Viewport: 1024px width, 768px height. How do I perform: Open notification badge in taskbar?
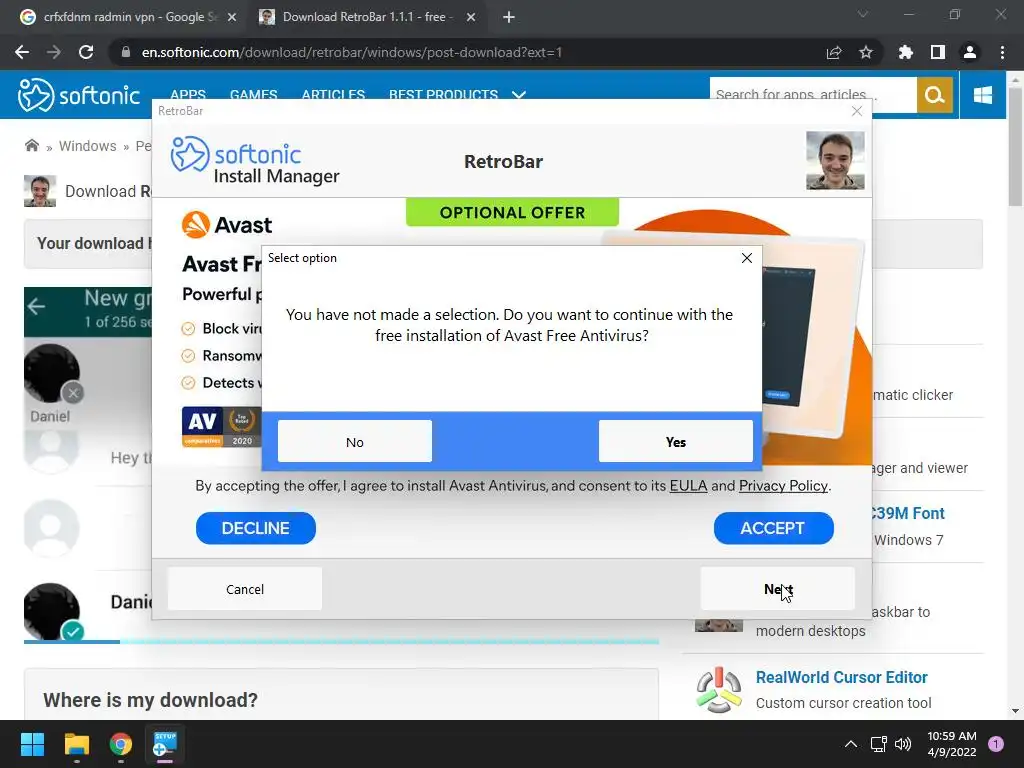pos(996,744)
